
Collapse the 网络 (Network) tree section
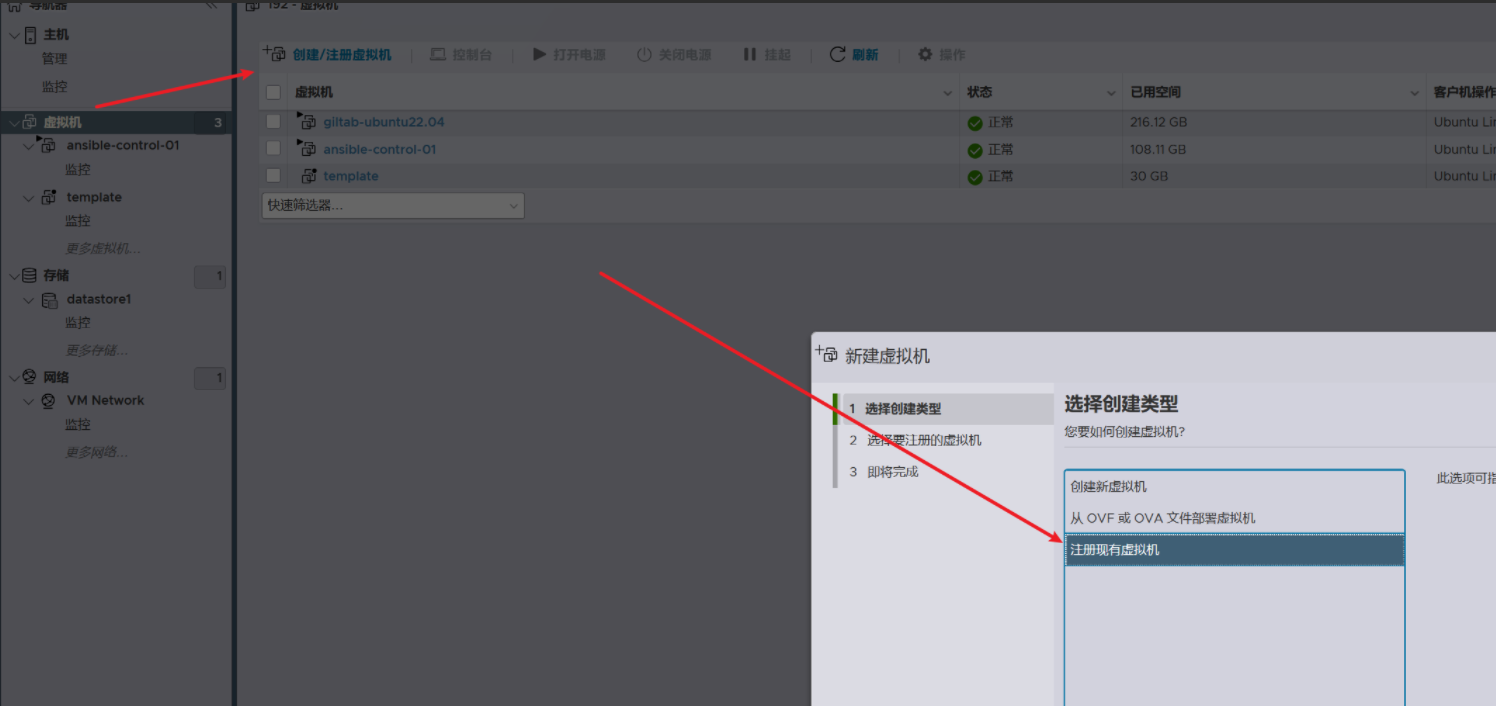13,378
